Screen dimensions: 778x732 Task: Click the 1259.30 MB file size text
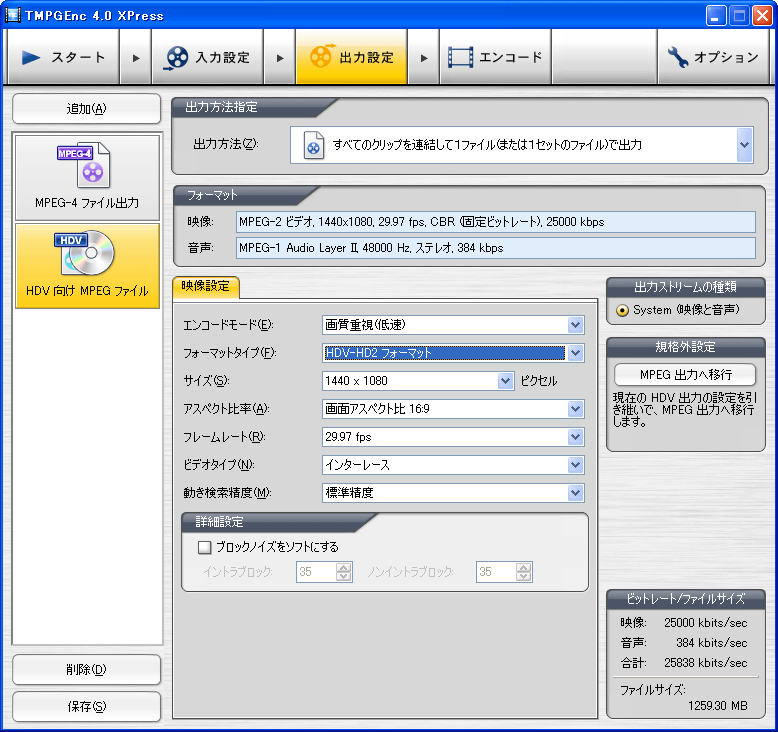pos(717,705)
